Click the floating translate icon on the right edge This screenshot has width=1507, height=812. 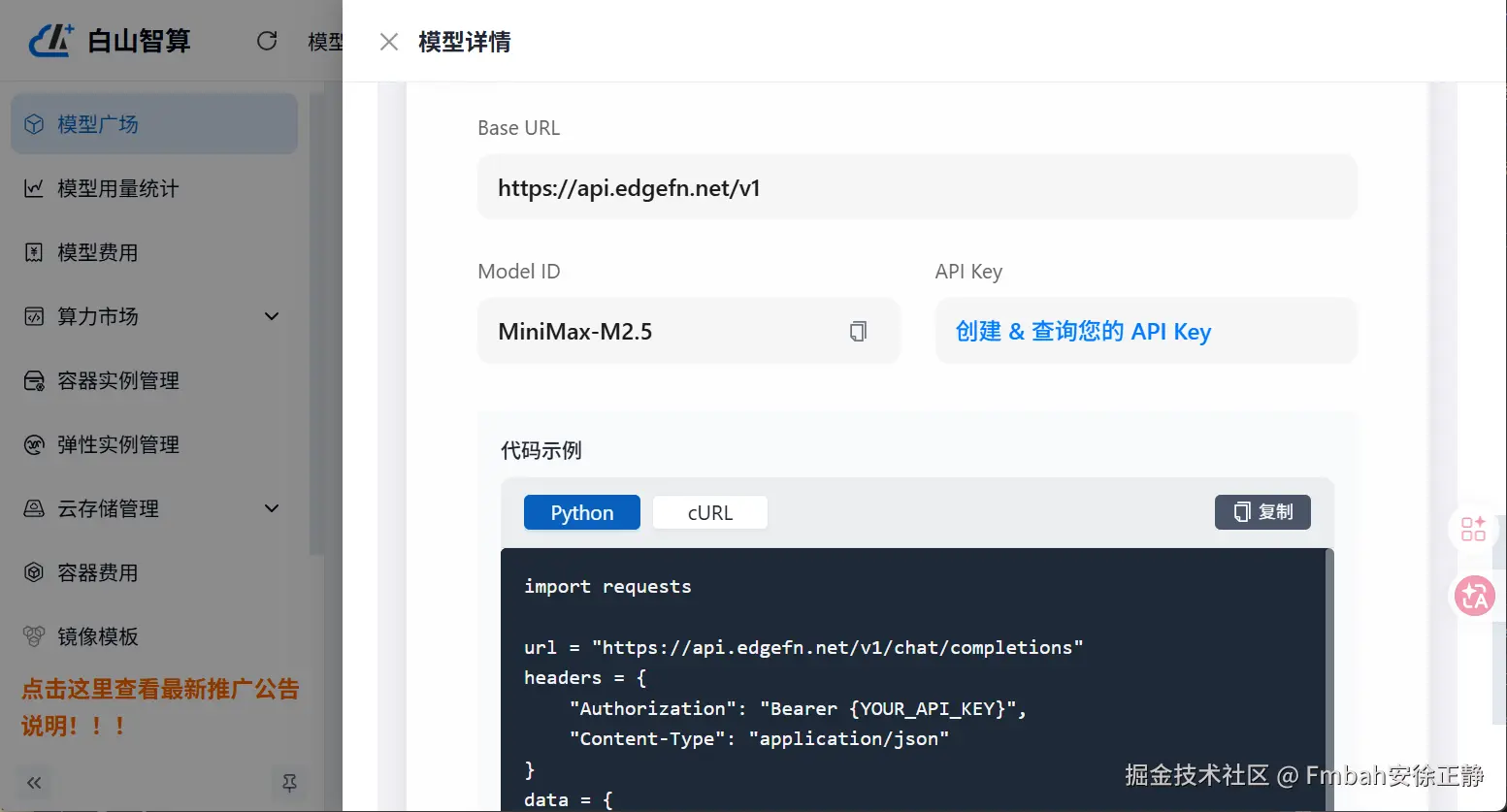(x=1474, y=596)
